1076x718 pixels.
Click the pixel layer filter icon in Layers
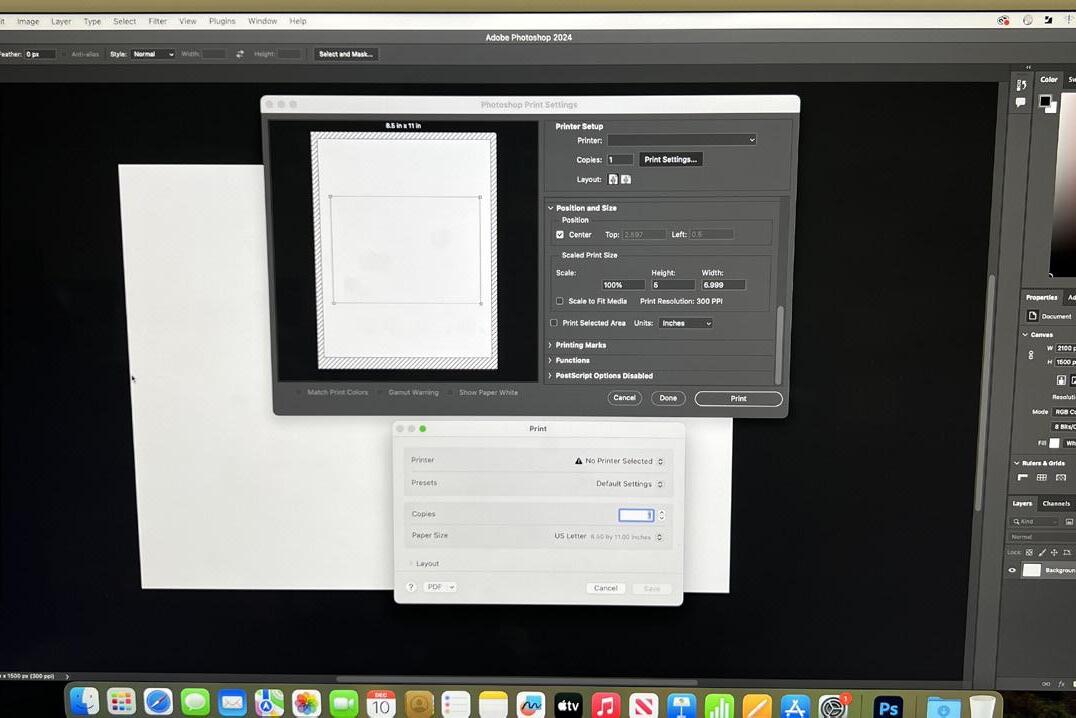[x=1069, y=522]
